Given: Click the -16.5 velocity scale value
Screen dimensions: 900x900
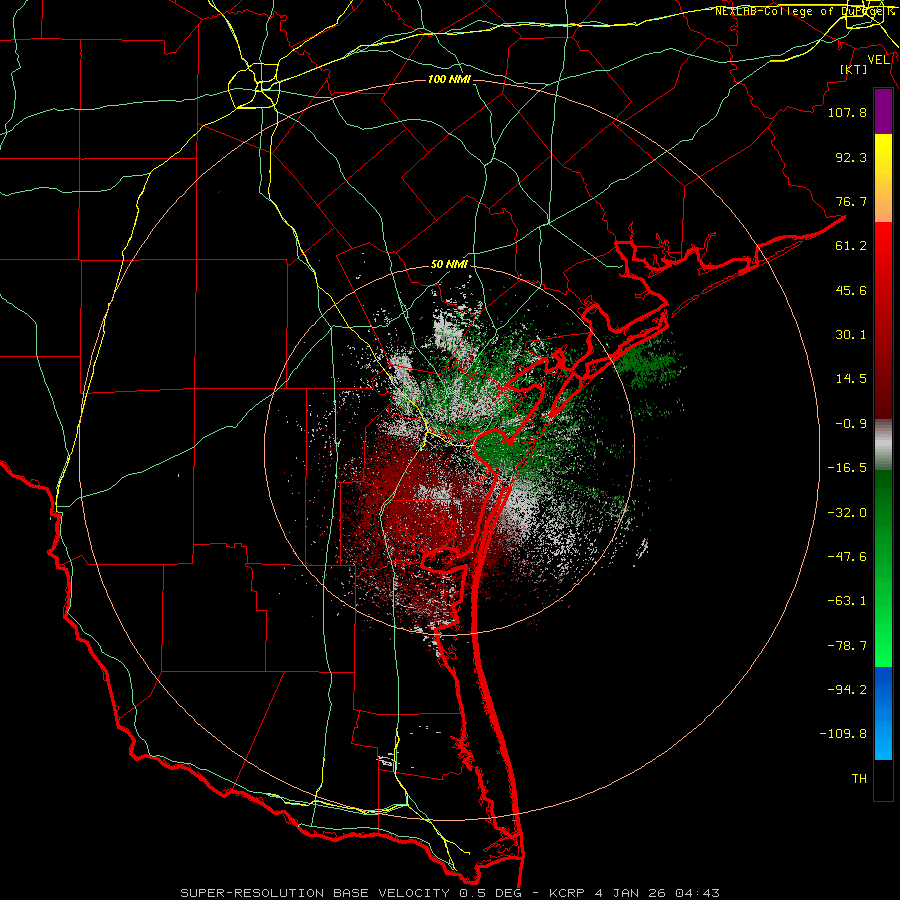Looking at the screenshot, I should click(x=847, y=468).
